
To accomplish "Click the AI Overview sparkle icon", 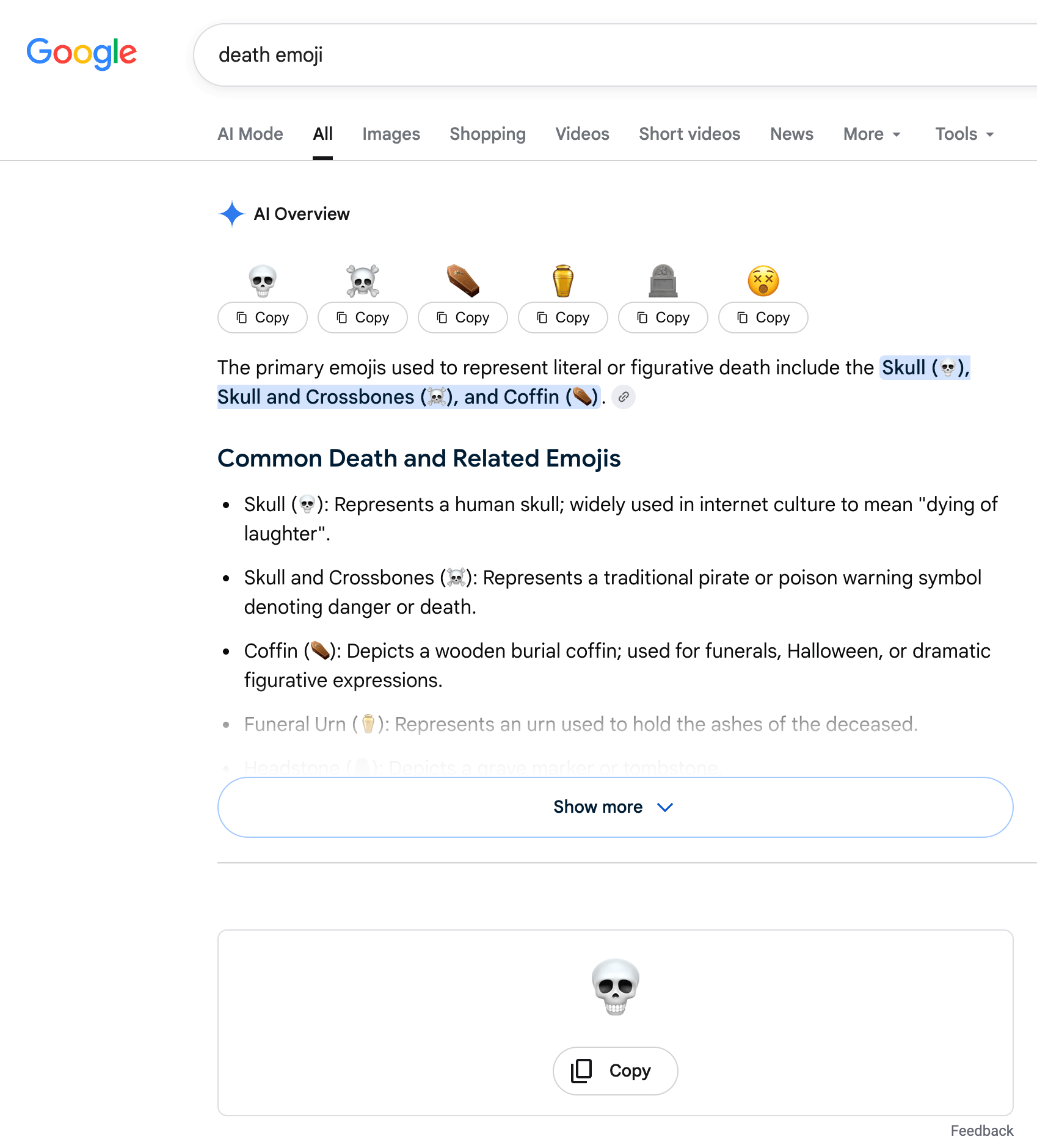I will (x=231, y=214).
